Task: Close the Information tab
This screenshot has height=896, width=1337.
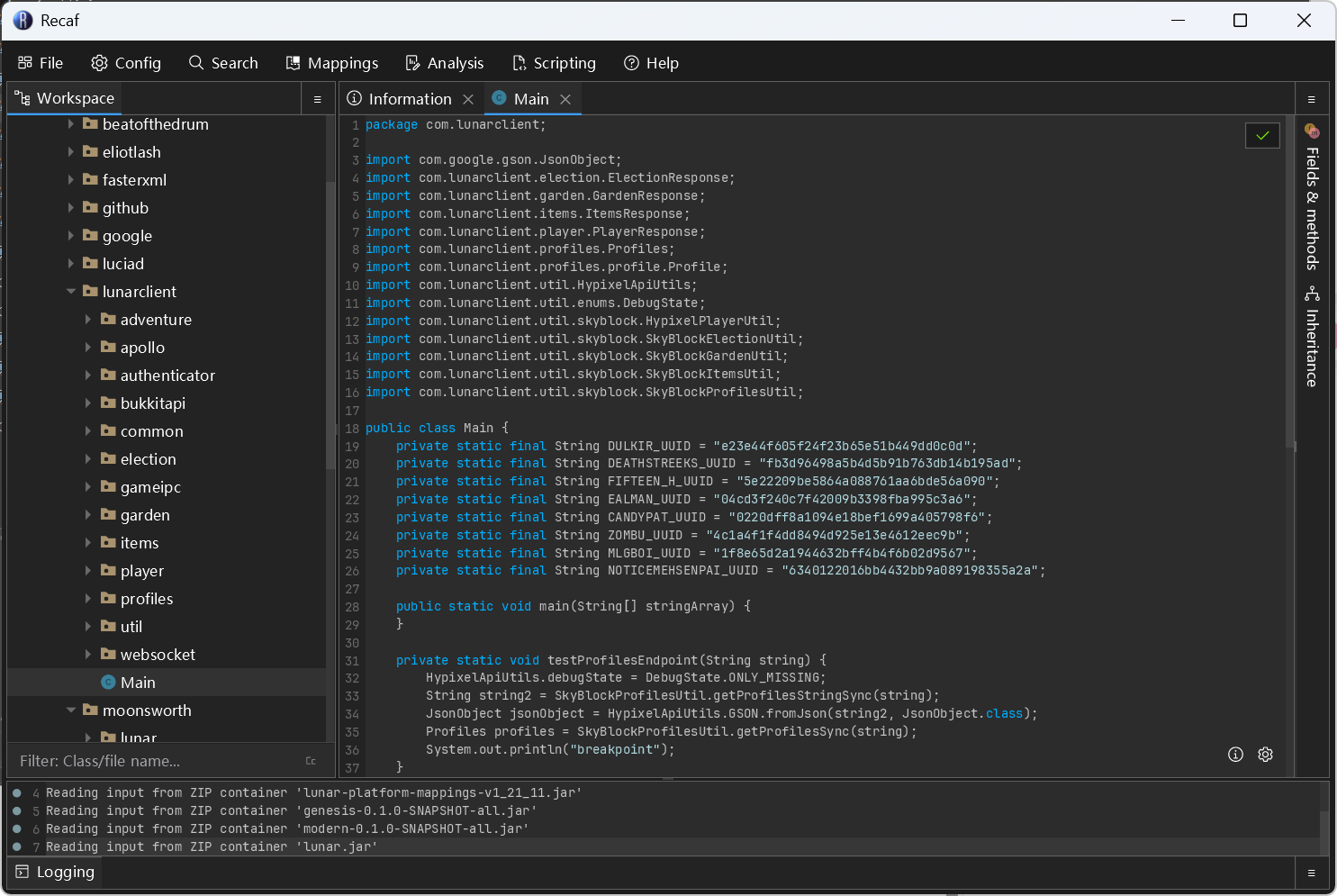Action: (x=468, y=99)
